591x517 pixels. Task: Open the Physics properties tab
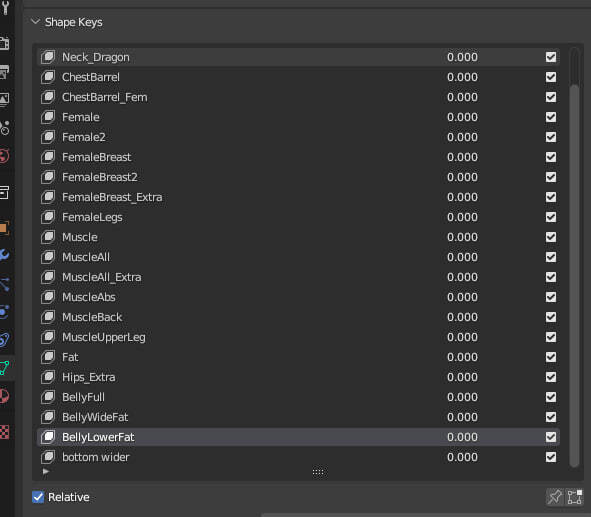pyautogui.click(x=5, y=312)
